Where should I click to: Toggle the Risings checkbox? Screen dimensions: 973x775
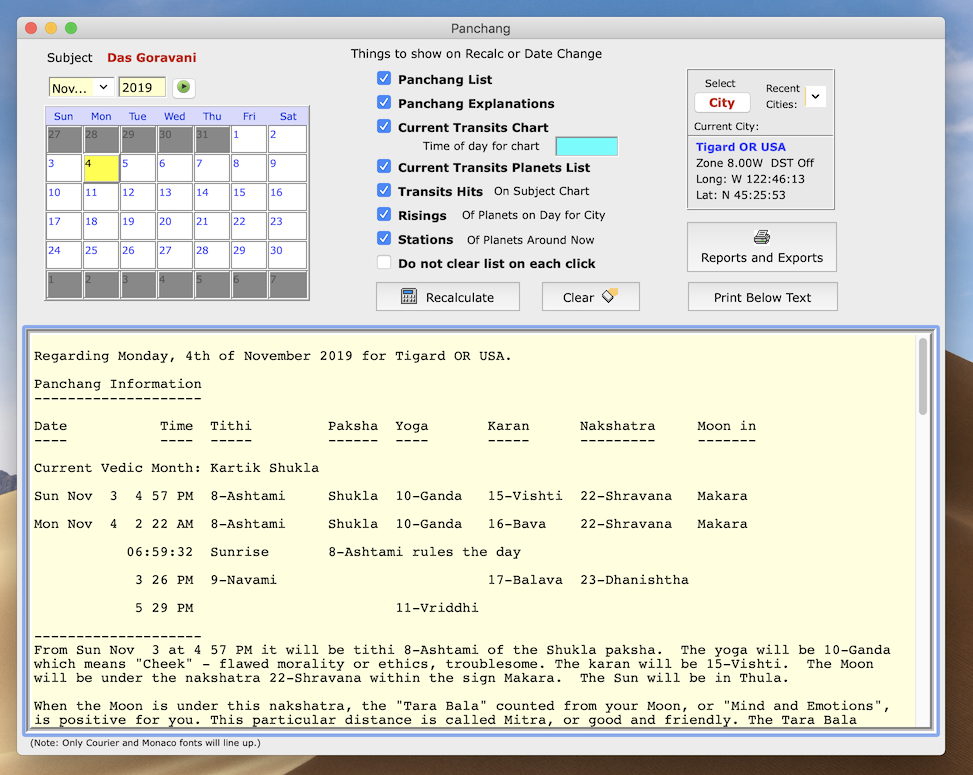click(x=384, y=215)
